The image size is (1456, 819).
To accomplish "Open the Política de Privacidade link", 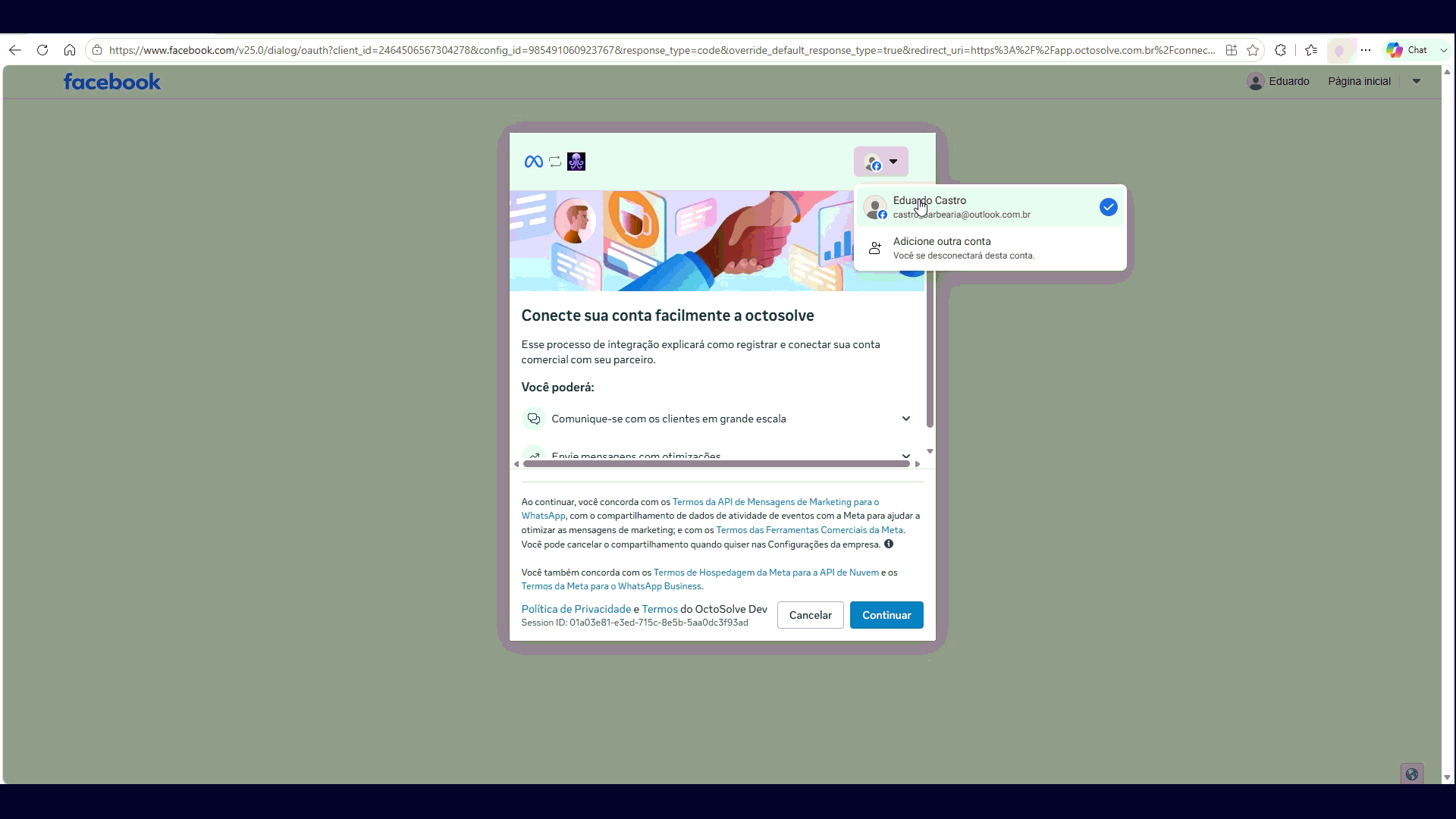I will (576, 609).
